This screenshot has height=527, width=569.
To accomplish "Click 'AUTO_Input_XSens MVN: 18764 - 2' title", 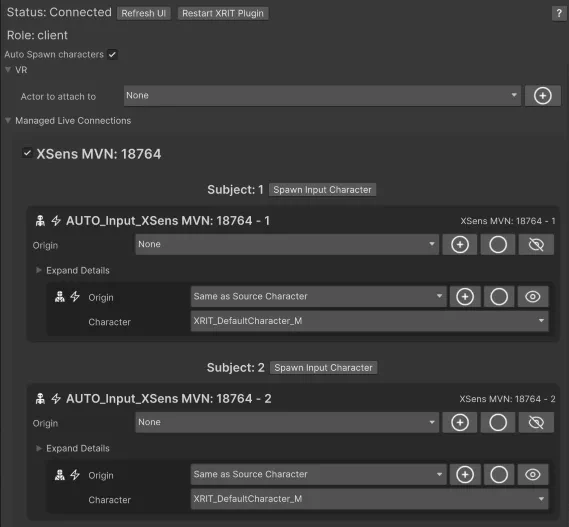I will click(168, 399).
